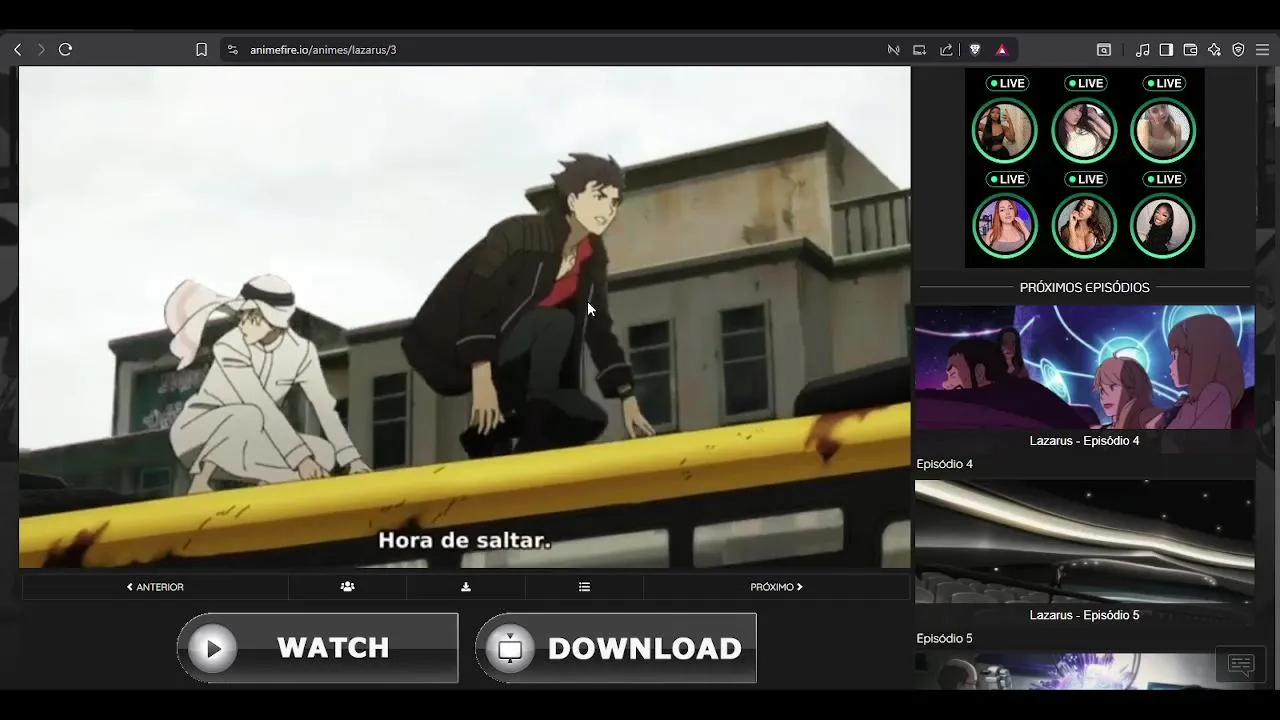Click the 'Lazarus - Episódio 5' title link

coord(1084,615)
